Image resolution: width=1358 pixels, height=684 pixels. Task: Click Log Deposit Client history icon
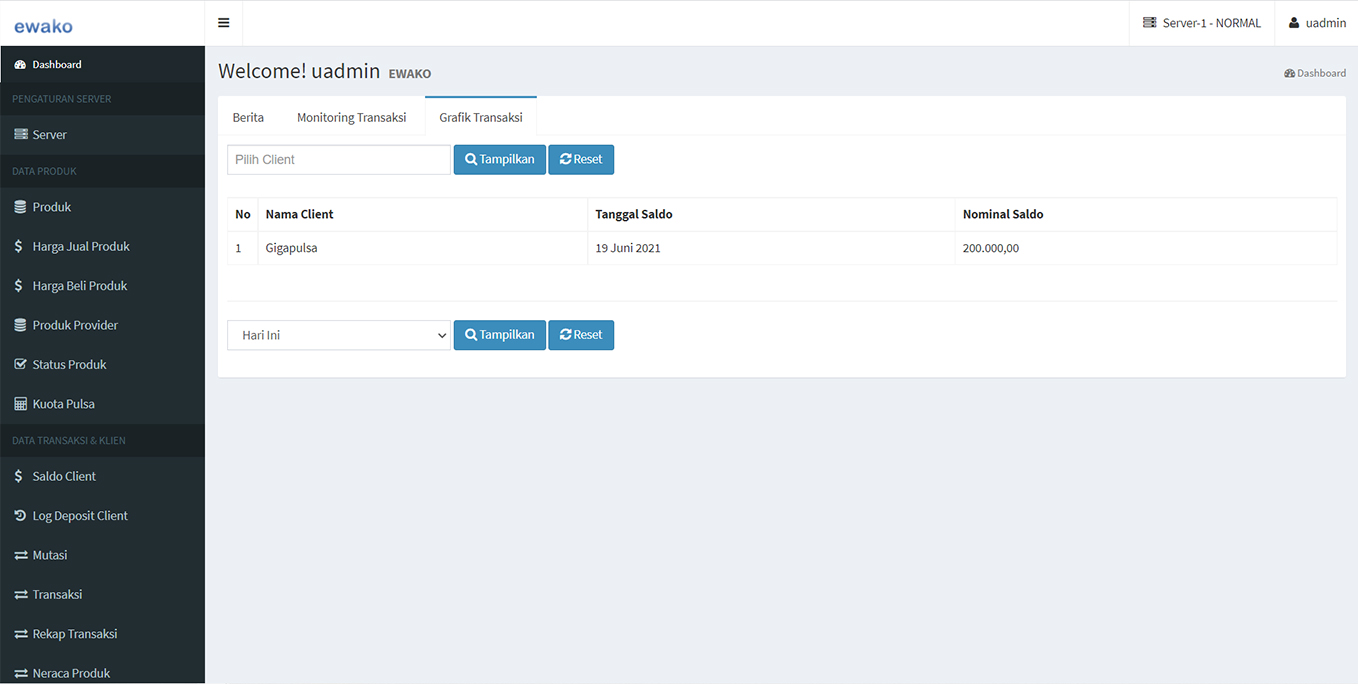tap(21, 516)
